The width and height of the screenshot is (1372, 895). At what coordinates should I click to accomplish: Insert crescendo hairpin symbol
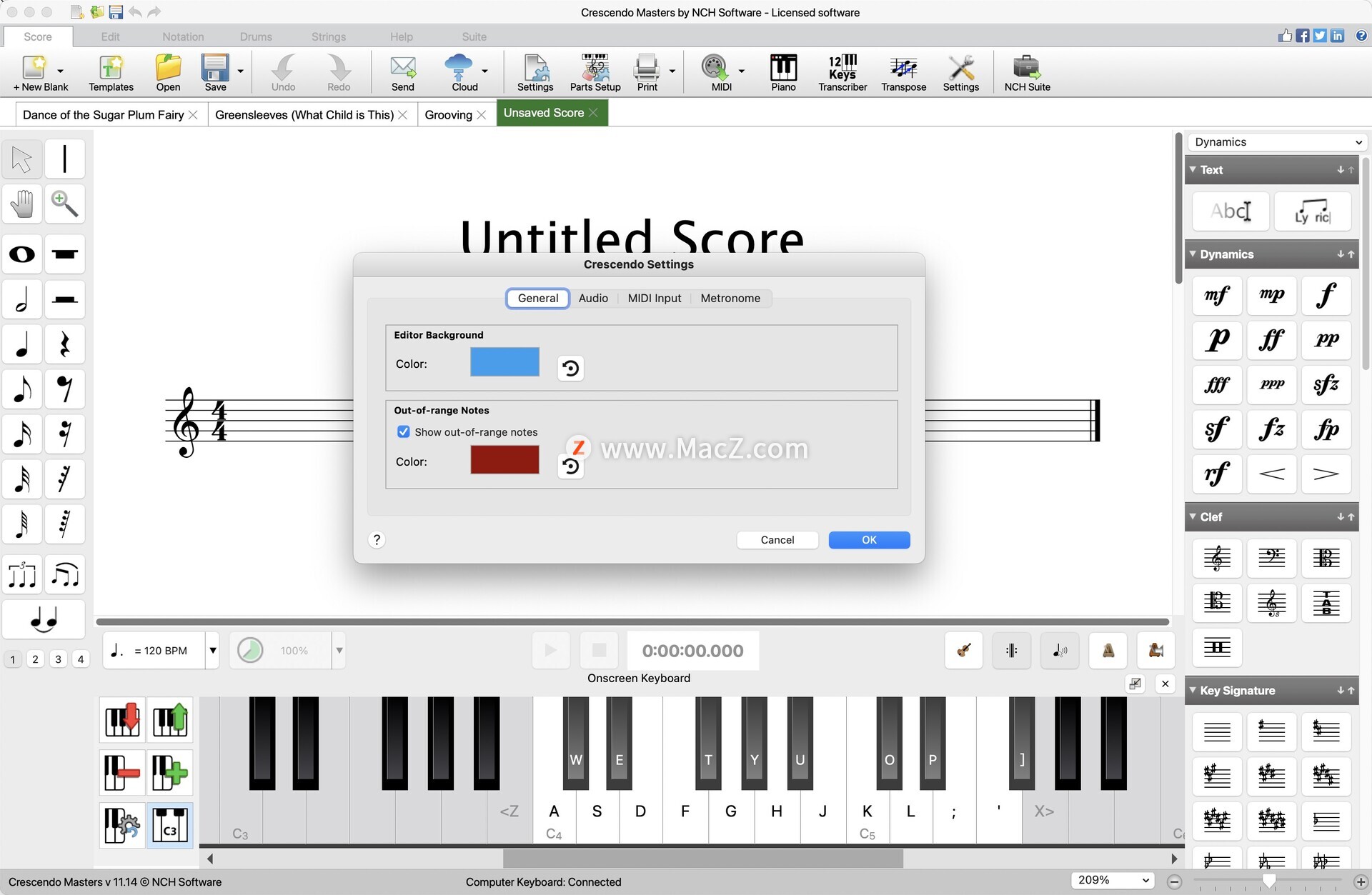pyautogui.click(x=1271, y=474)
